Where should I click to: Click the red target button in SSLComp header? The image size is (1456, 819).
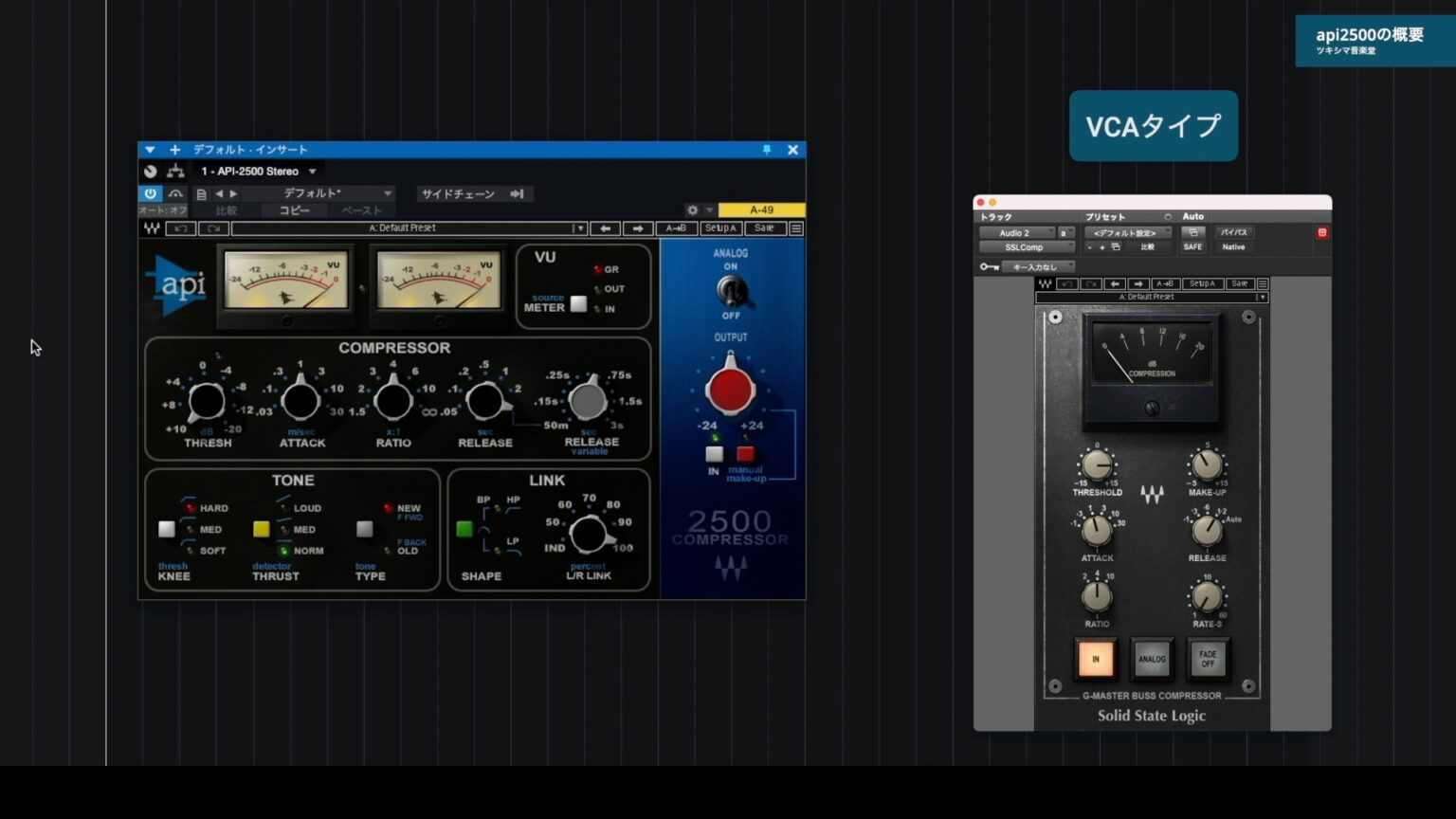(1322, 232)
